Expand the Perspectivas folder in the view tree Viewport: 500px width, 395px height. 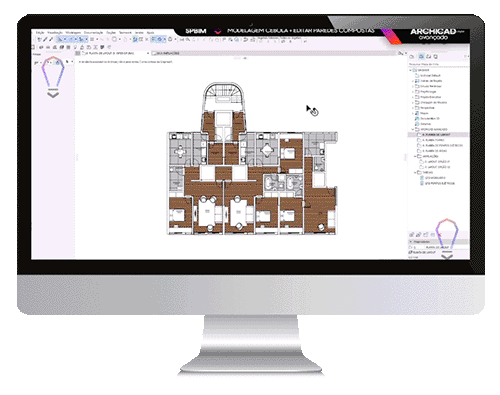tap(413, 108)
